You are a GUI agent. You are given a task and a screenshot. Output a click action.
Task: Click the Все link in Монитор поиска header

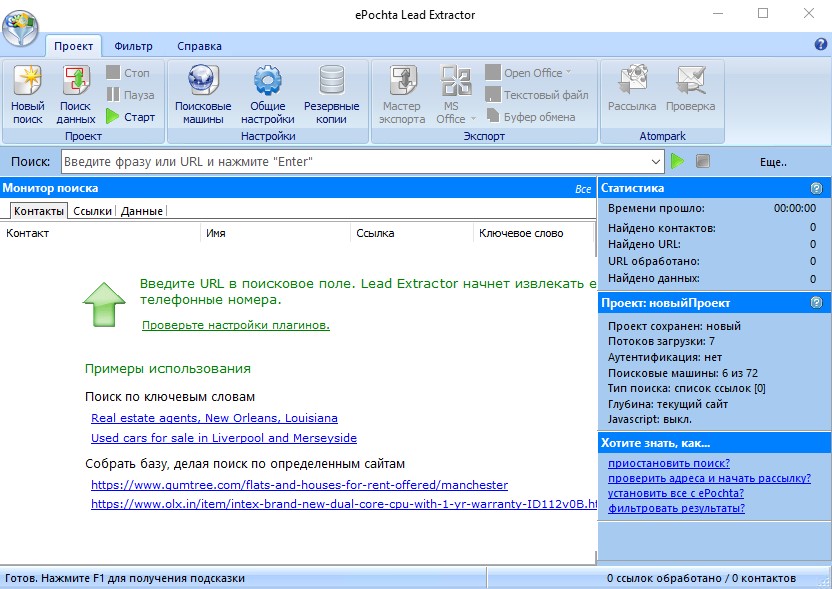(x=583, y=189)
